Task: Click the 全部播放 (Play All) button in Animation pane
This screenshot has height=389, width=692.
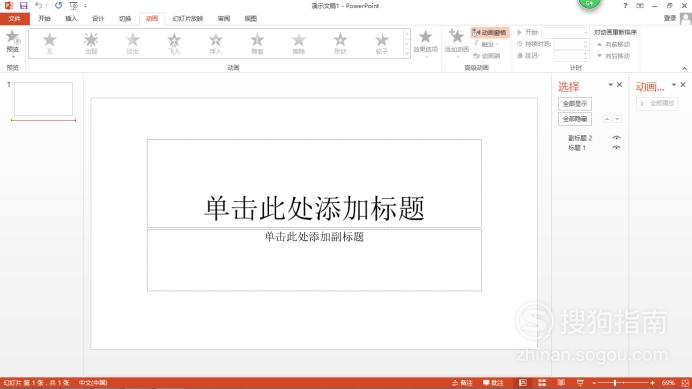Action: point(657,103)
